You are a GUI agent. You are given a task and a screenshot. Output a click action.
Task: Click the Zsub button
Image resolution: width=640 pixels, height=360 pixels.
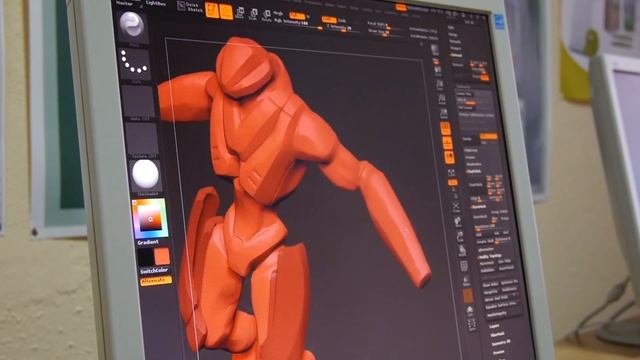click(342, 21)
